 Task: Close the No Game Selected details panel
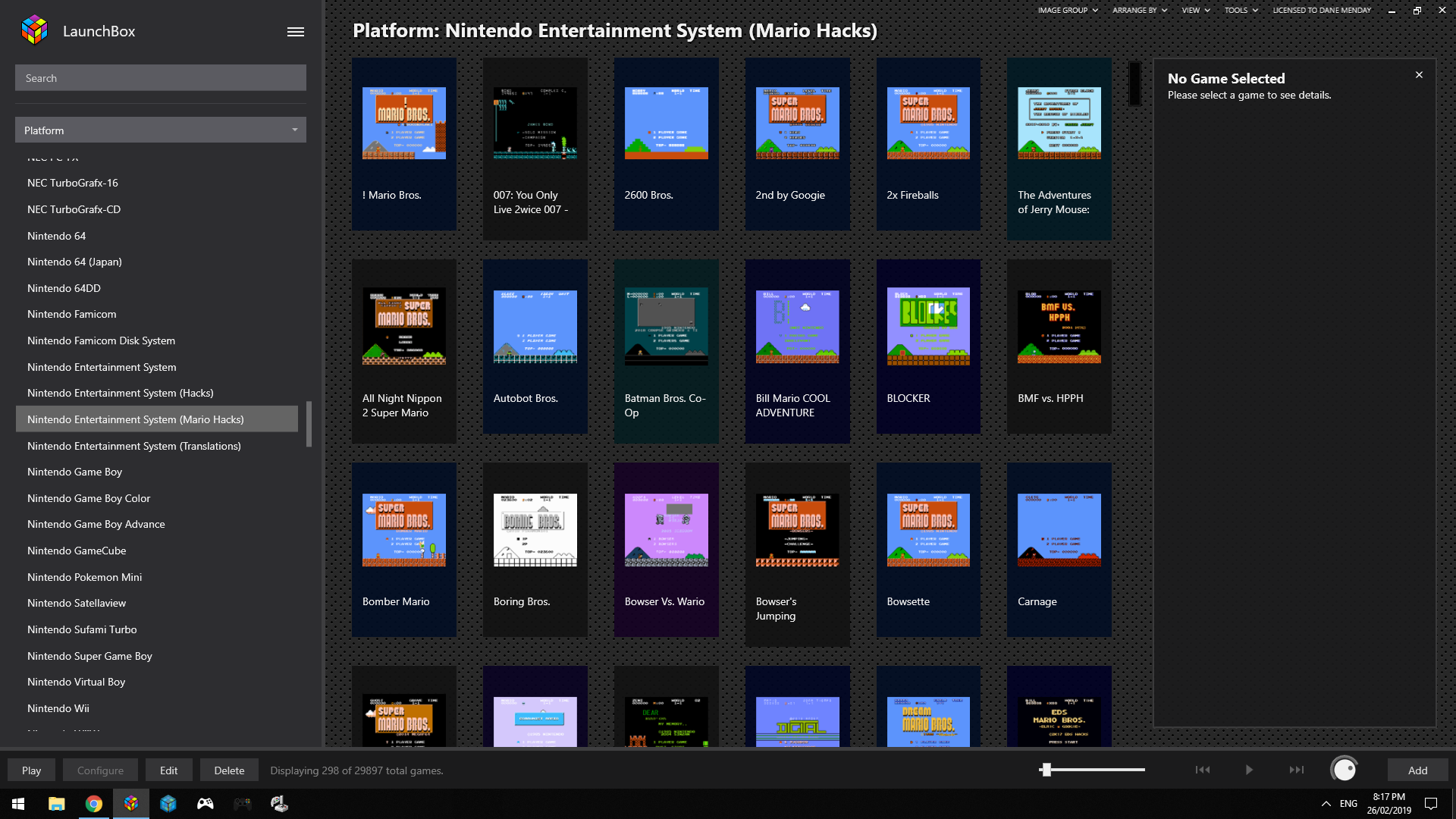click(x=1419, y=75)
